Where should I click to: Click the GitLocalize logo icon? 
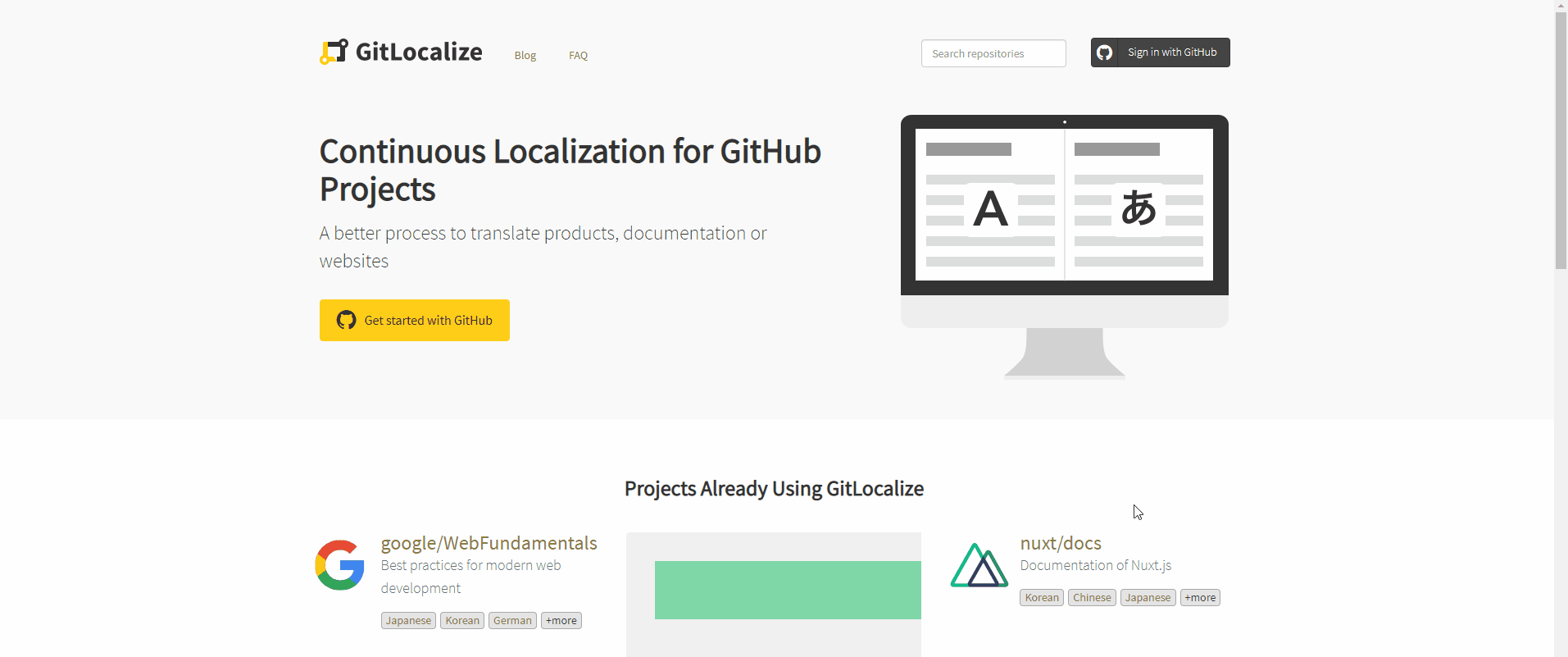334,52
